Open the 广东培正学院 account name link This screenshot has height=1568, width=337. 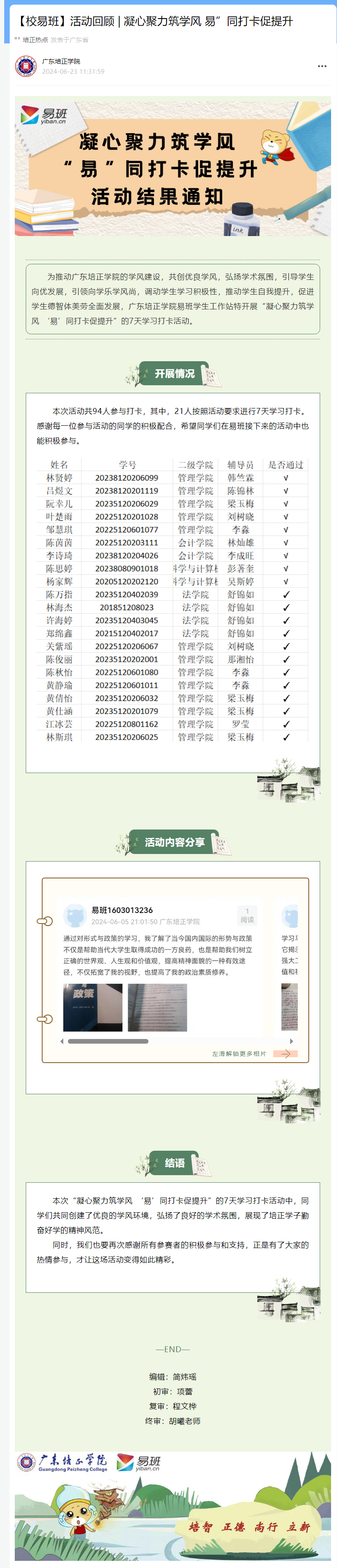click(x=61, y=62)
